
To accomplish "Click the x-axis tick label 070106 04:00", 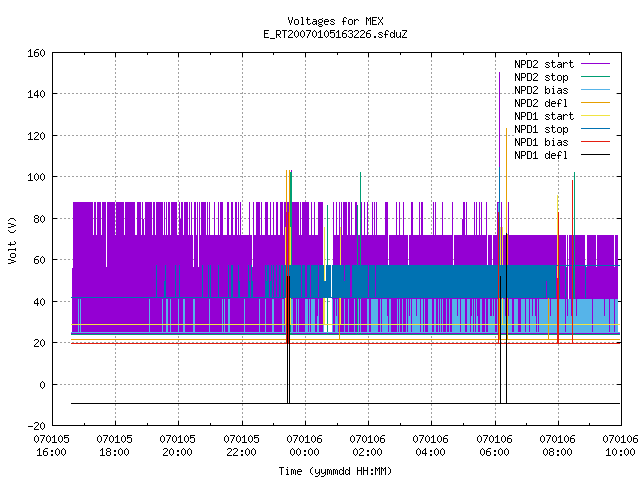I will [431, 446].
